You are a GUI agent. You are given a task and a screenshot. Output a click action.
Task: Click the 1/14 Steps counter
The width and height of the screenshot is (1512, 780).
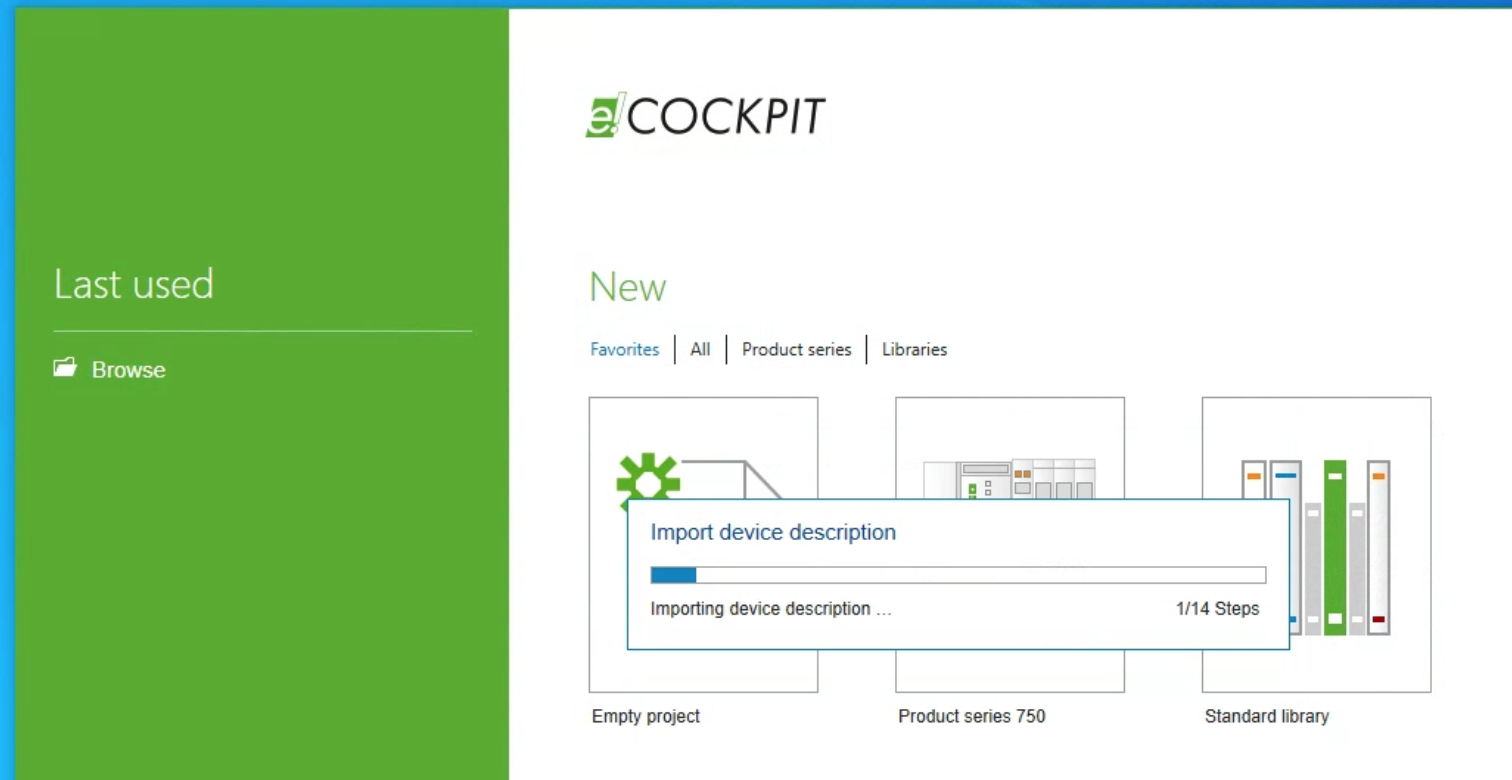point(1217,608)
